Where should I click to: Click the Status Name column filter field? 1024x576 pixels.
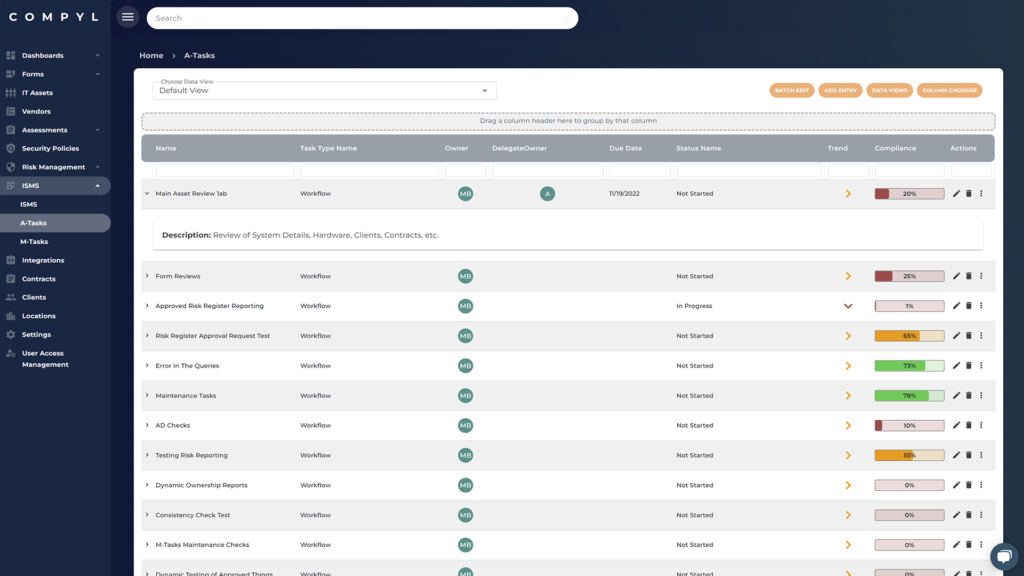click(x=748, y=170)
